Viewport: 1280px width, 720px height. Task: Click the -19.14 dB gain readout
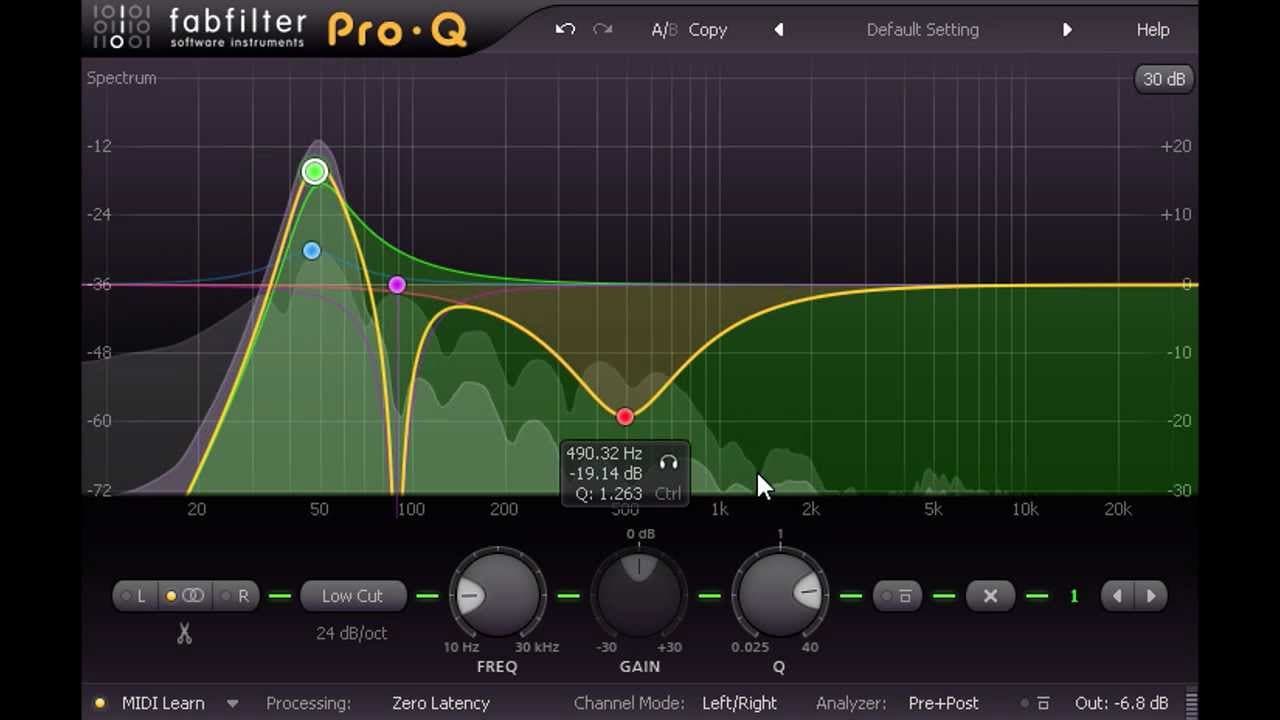point(604,474)
